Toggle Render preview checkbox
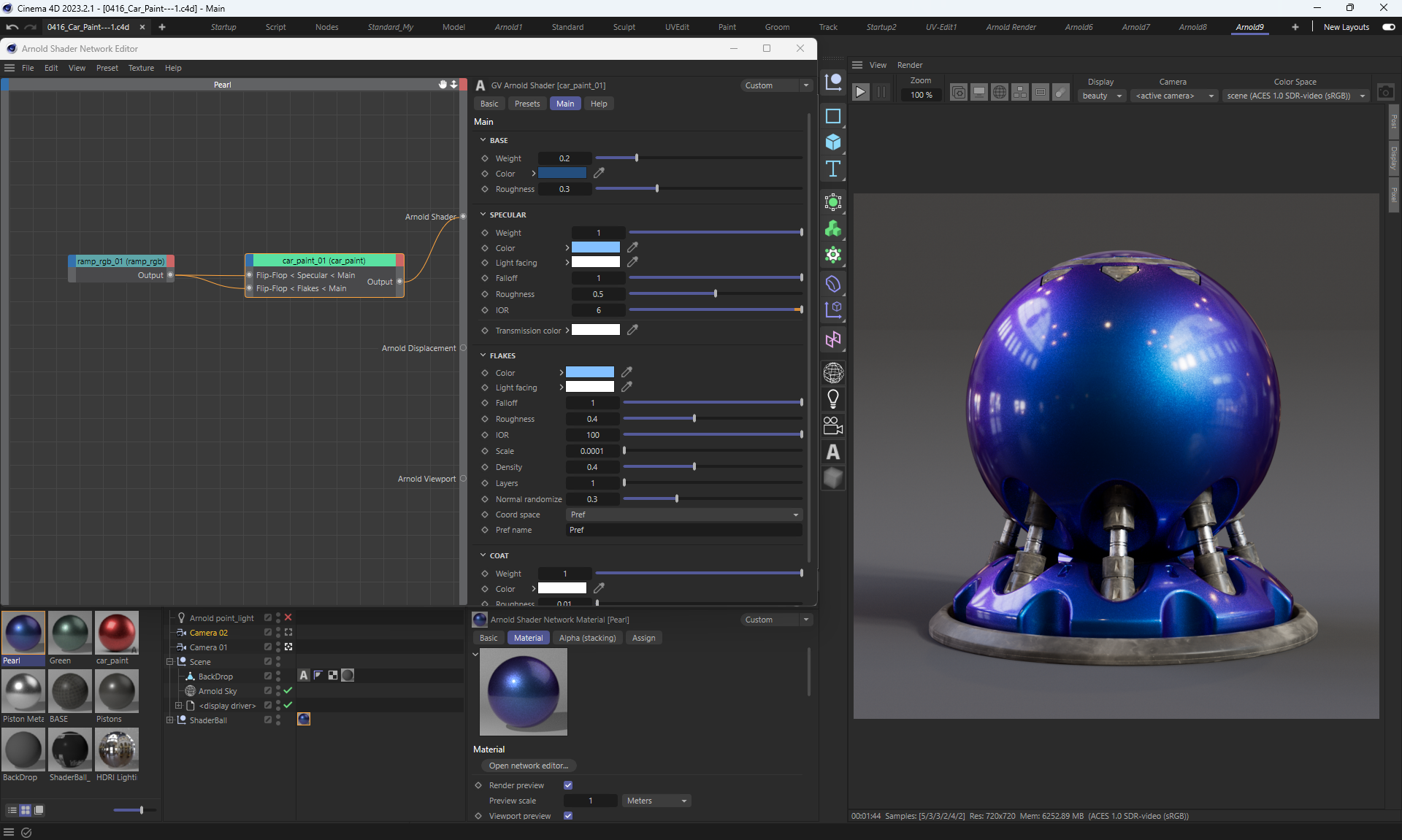The height and width of the screenshot is (840, 1402). point(568,785)
